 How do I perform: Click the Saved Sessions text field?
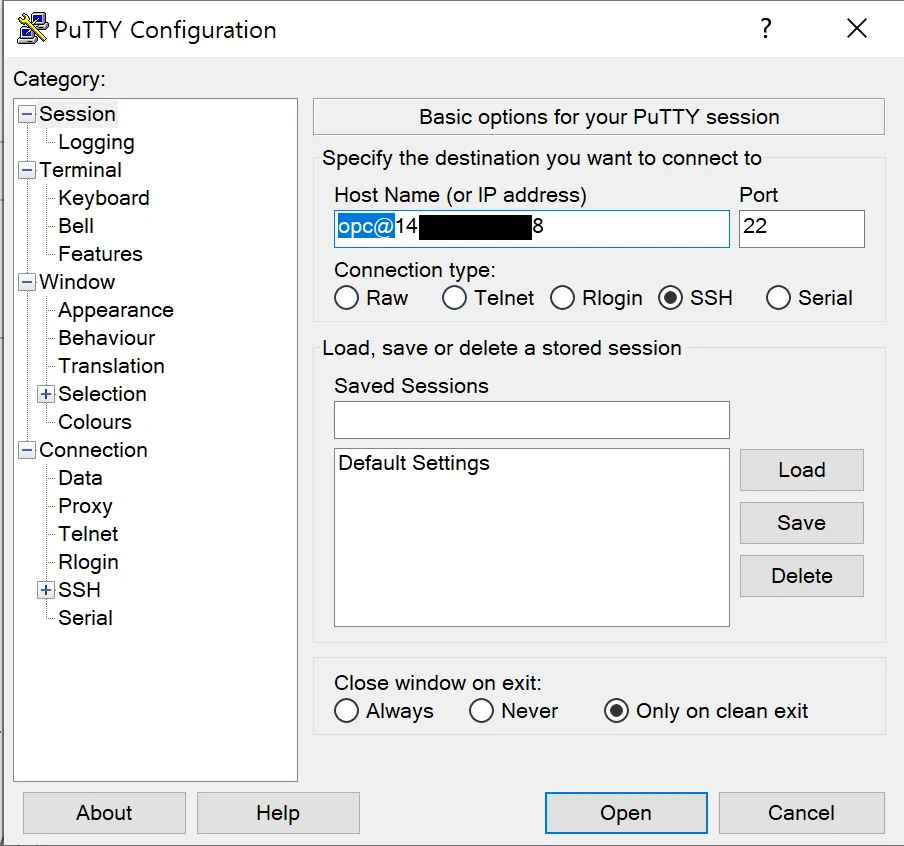(531, 420)
